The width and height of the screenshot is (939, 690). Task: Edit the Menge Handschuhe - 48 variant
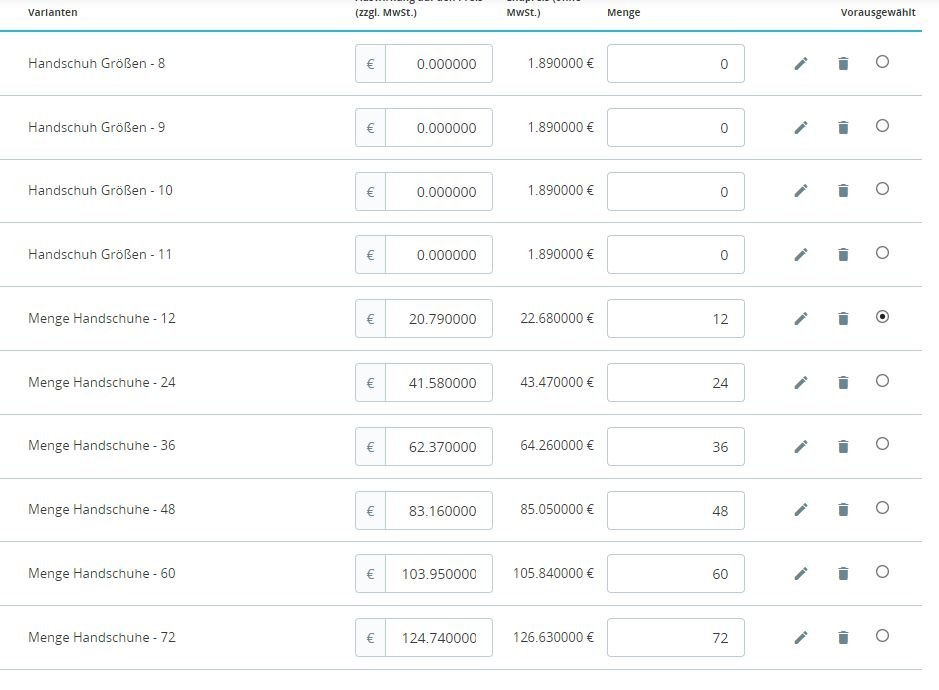(x=801, y=510)
